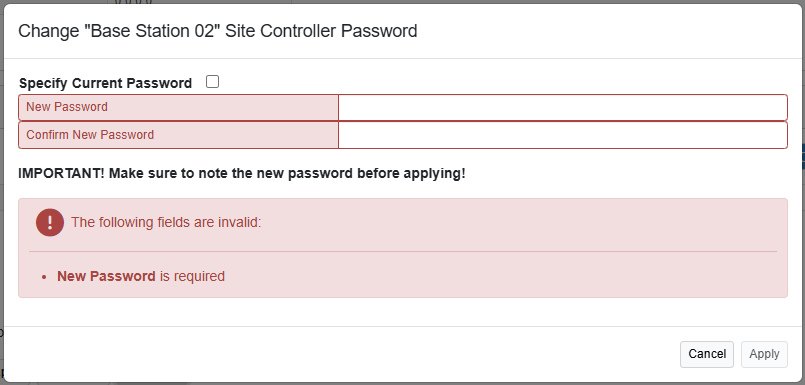805x385 pixels.
Task: Click the dialog title "Change Base Station 02"
Action: click(x=218, y=31)
